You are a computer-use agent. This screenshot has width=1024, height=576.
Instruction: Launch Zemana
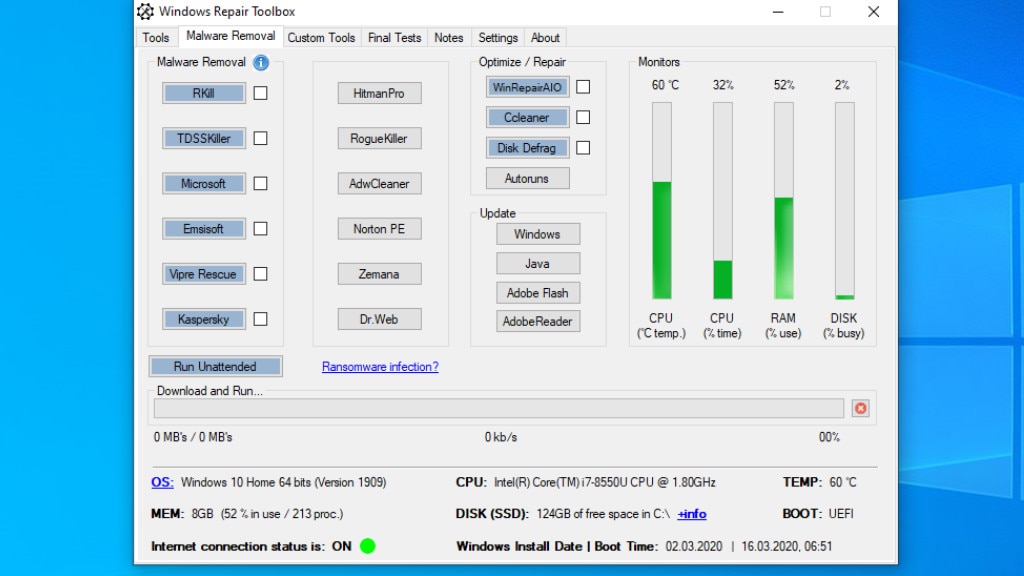pos(379,274)
